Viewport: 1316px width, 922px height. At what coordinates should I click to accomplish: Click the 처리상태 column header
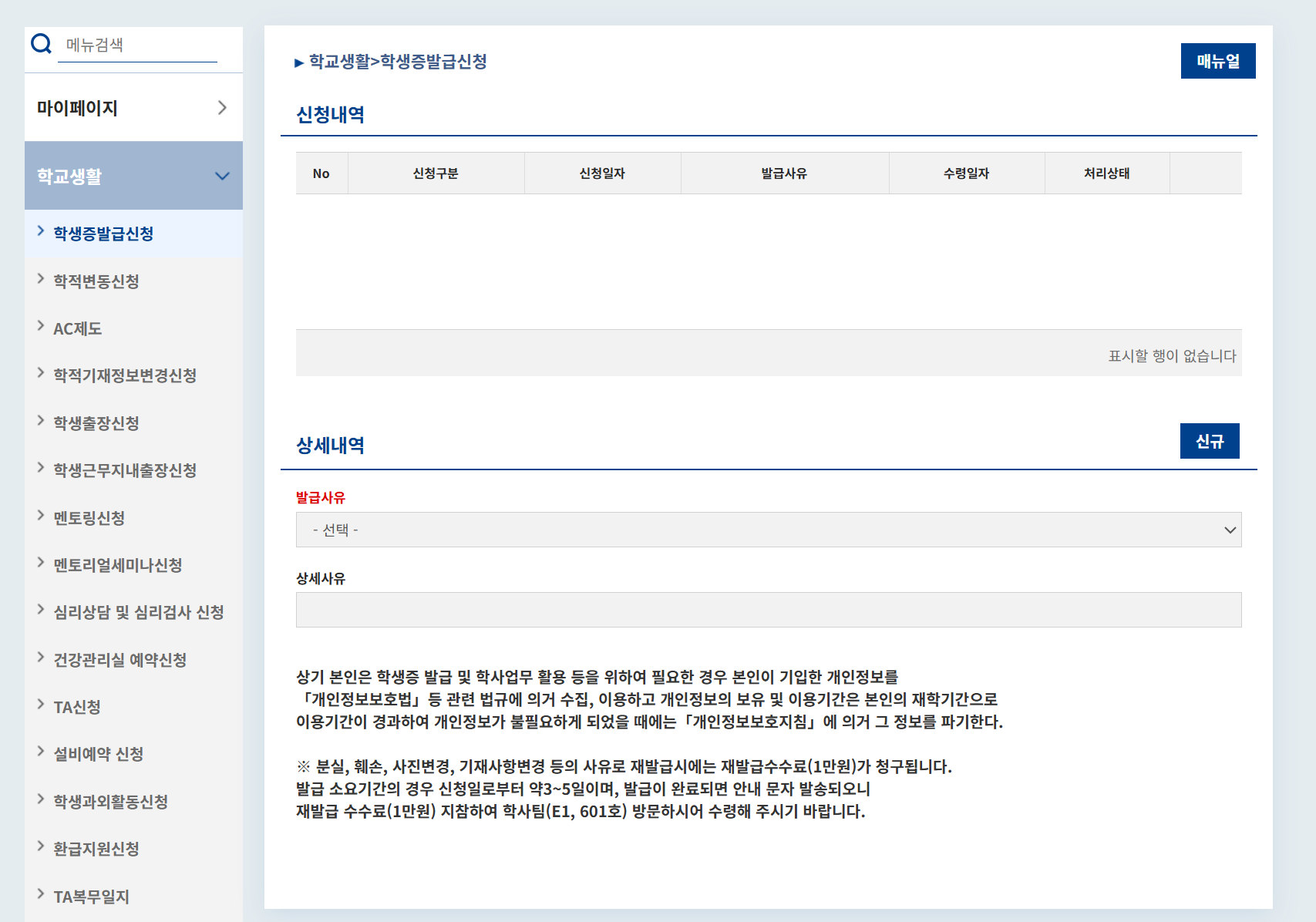tap(1107, 173)
